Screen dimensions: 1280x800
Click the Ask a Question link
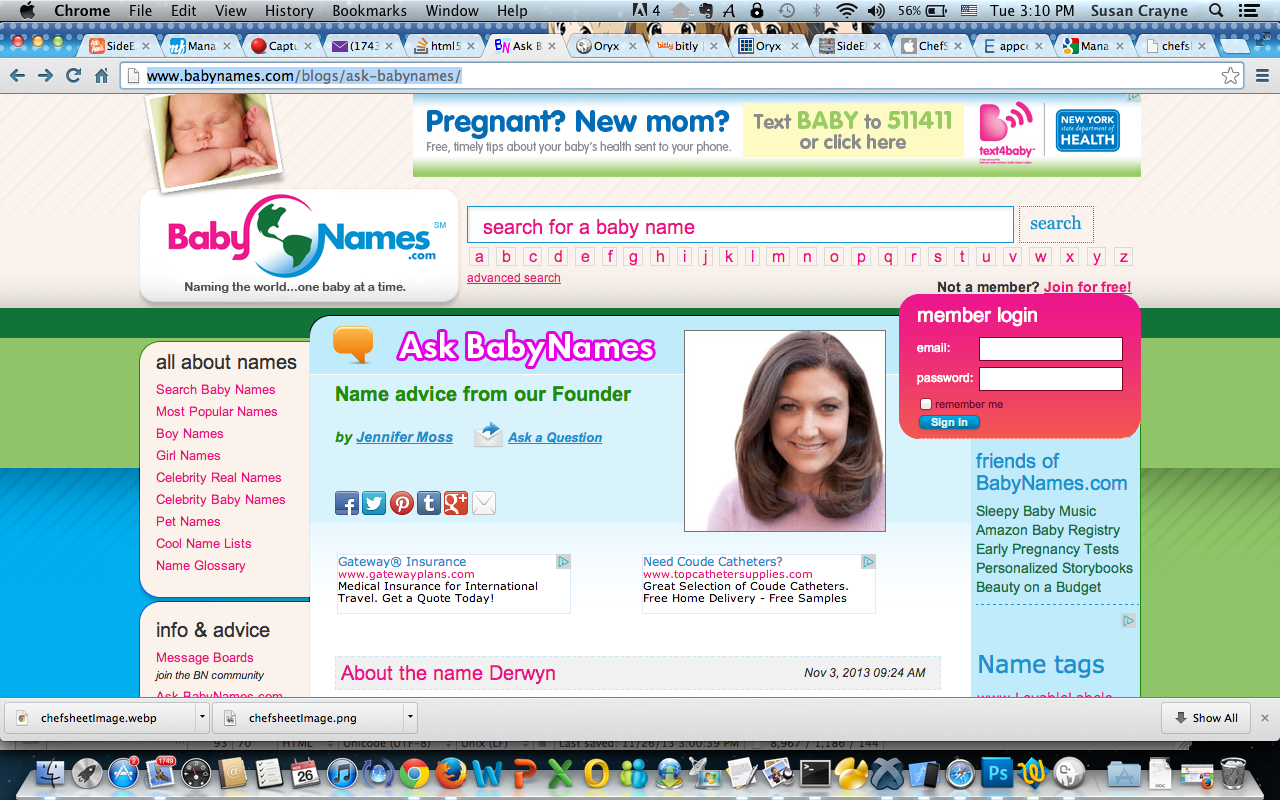555,437
